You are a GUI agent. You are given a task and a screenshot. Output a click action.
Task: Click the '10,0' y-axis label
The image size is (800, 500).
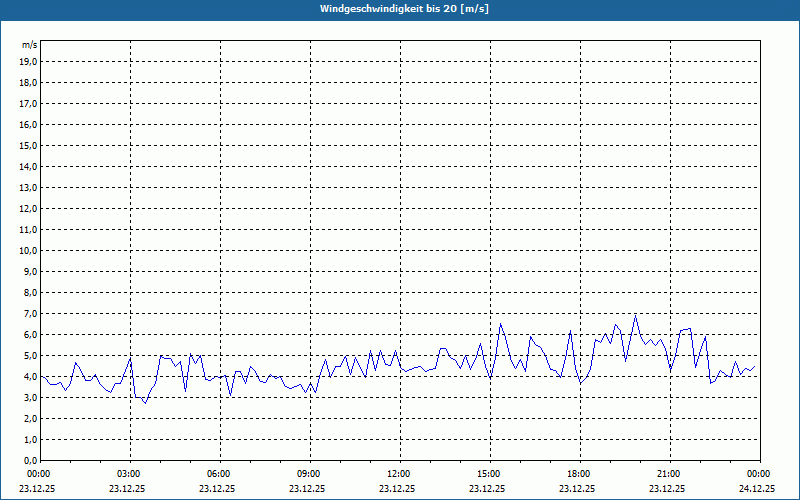[x=29, y=251]
